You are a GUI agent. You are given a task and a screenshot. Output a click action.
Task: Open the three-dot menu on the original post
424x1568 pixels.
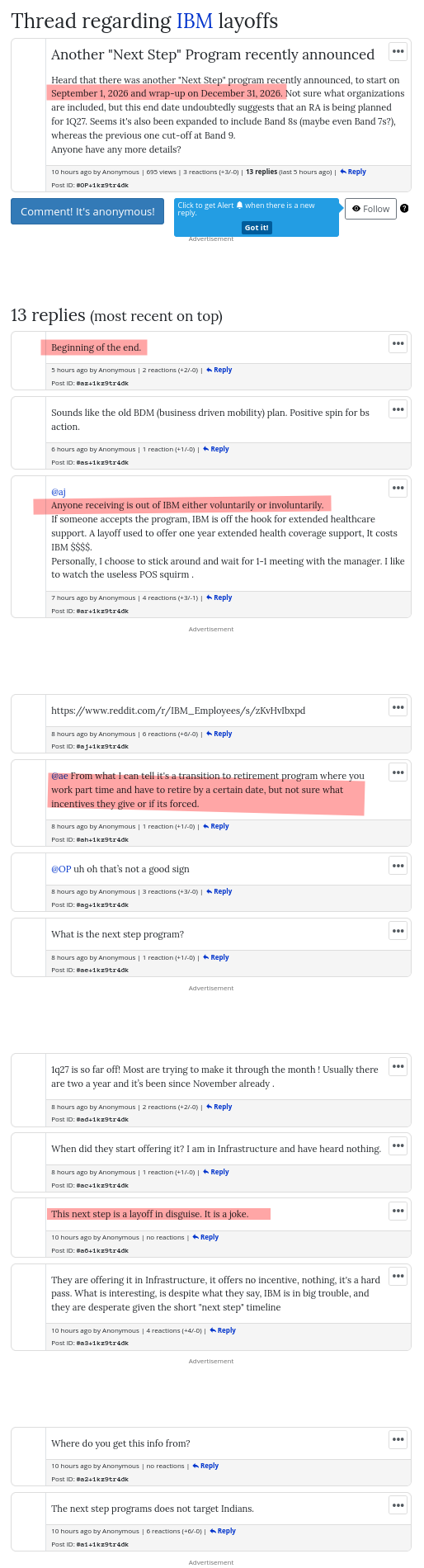[x=398, y=51]
